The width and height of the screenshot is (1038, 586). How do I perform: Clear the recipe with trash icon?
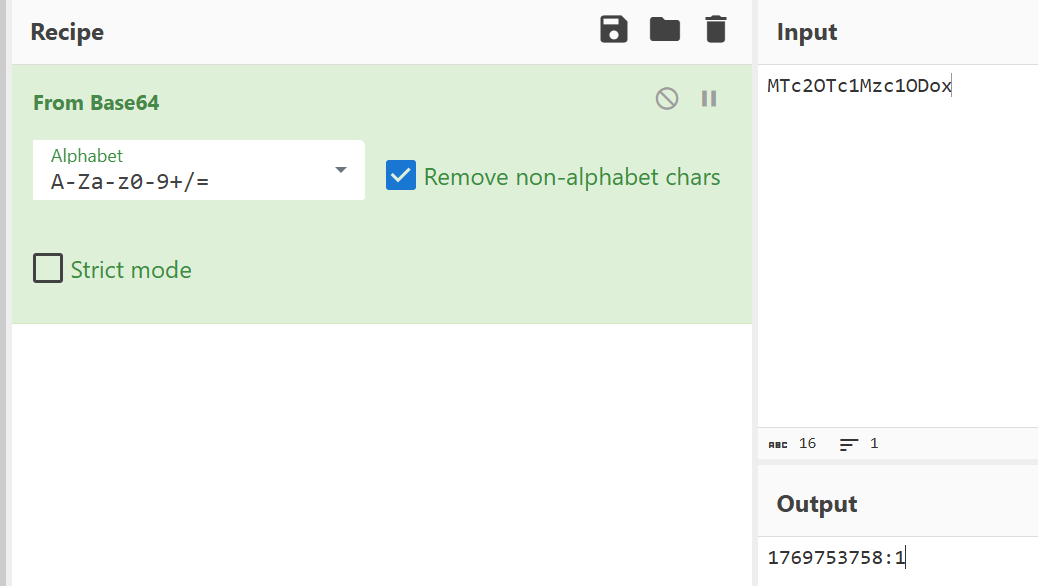point(716,30)
